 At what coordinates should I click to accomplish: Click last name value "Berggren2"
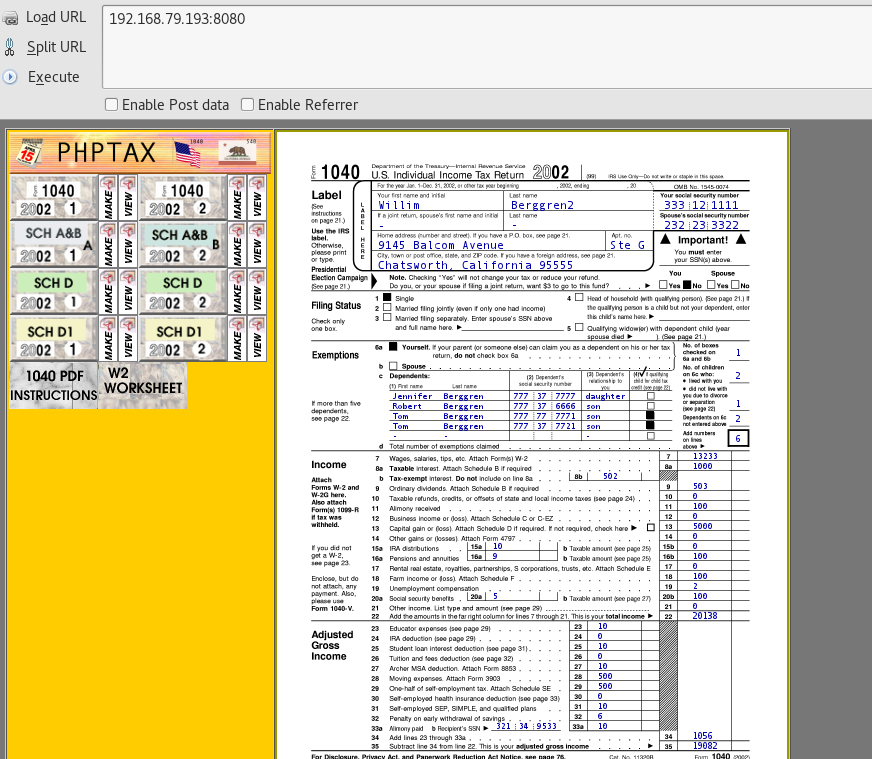(x=542, y=205)
